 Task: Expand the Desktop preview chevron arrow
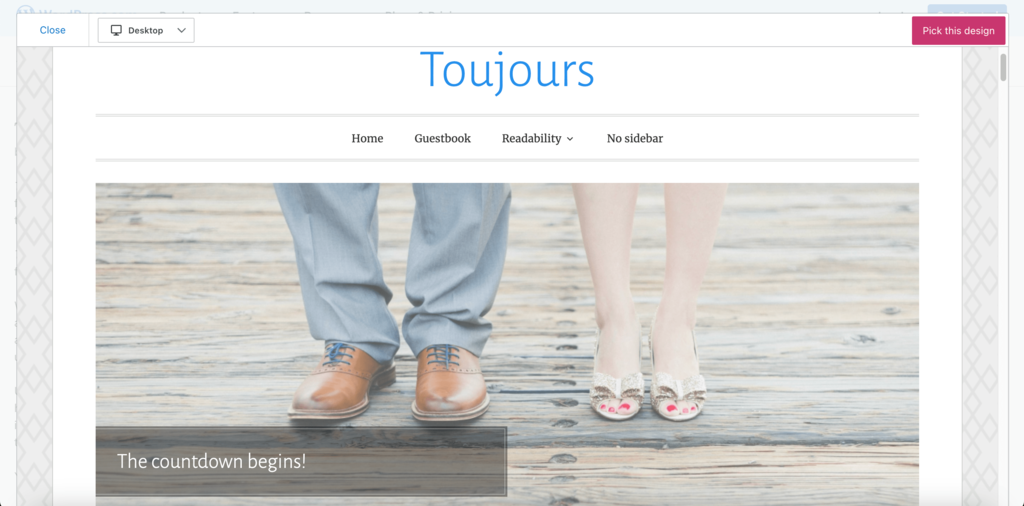tap(181, 30)
